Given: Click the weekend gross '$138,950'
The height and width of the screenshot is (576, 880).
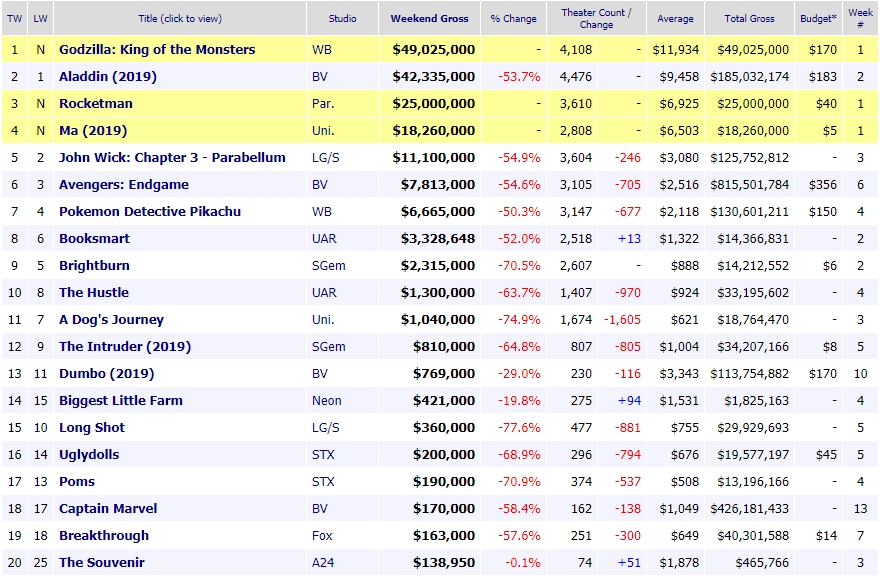Looking at the screenshot, I should point(444,561).
